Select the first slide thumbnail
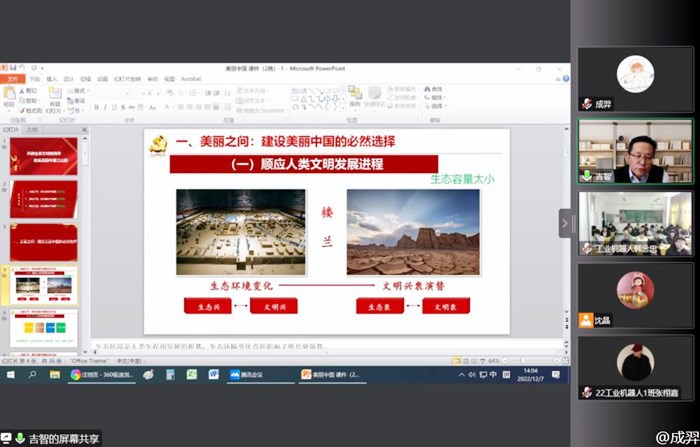This screenshot has height=447, width=700. pos(44,156)
